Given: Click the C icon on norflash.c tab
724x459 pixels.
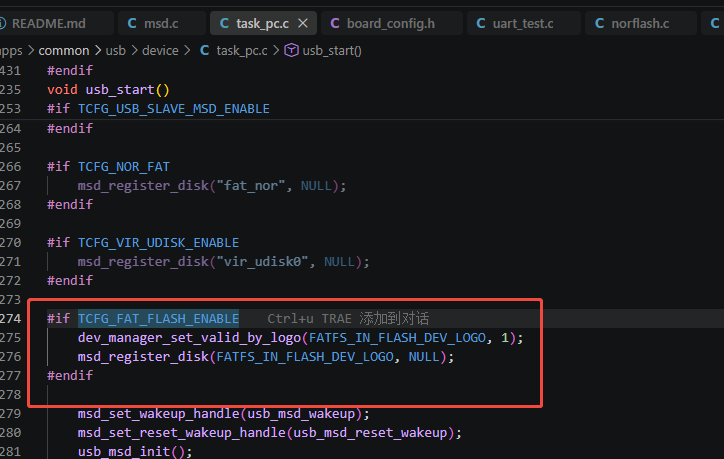Looking at the screenshot, I should coord(599,24).
